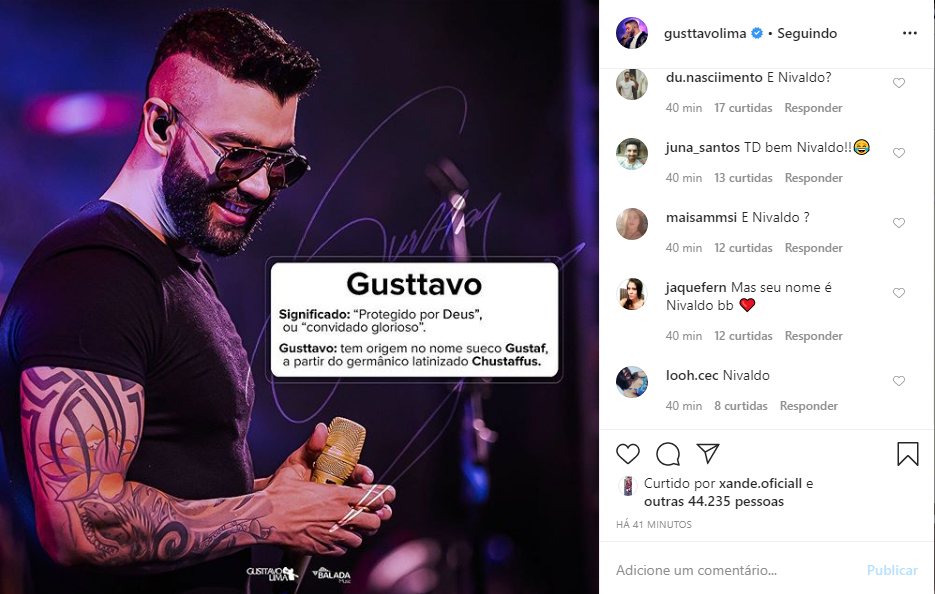Click the Publicar button
The height and width of the screenshot is (594, 935).
(x=892, y=570)
